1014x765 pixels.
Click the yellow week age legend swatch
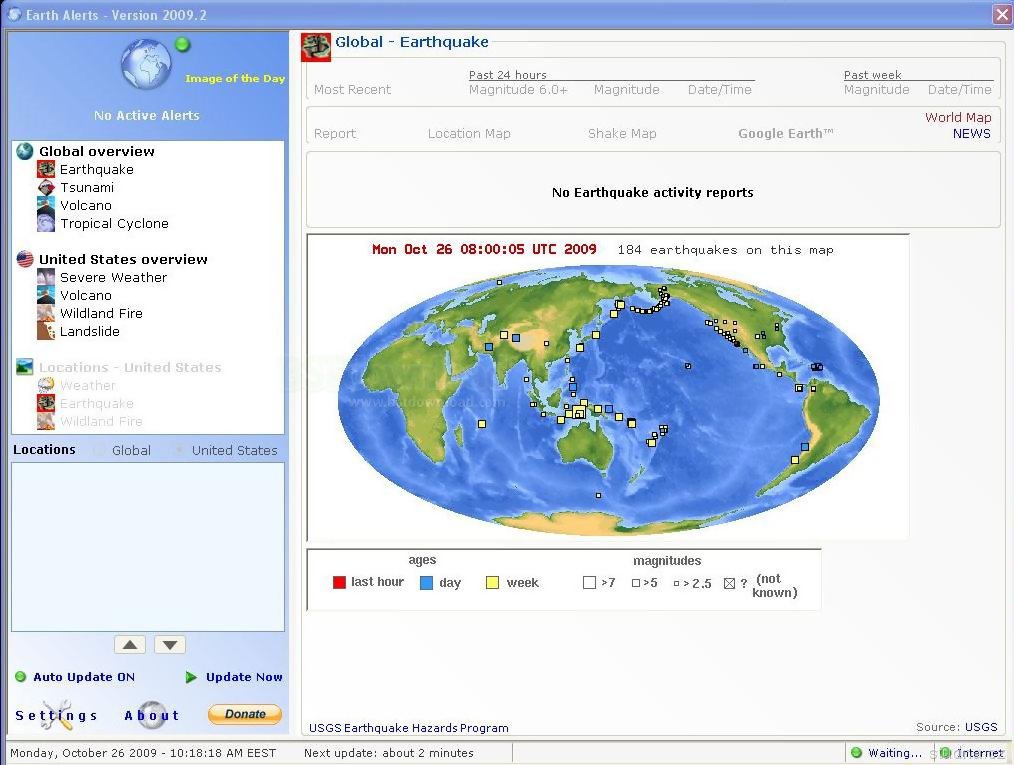click(x=492, y=583)
